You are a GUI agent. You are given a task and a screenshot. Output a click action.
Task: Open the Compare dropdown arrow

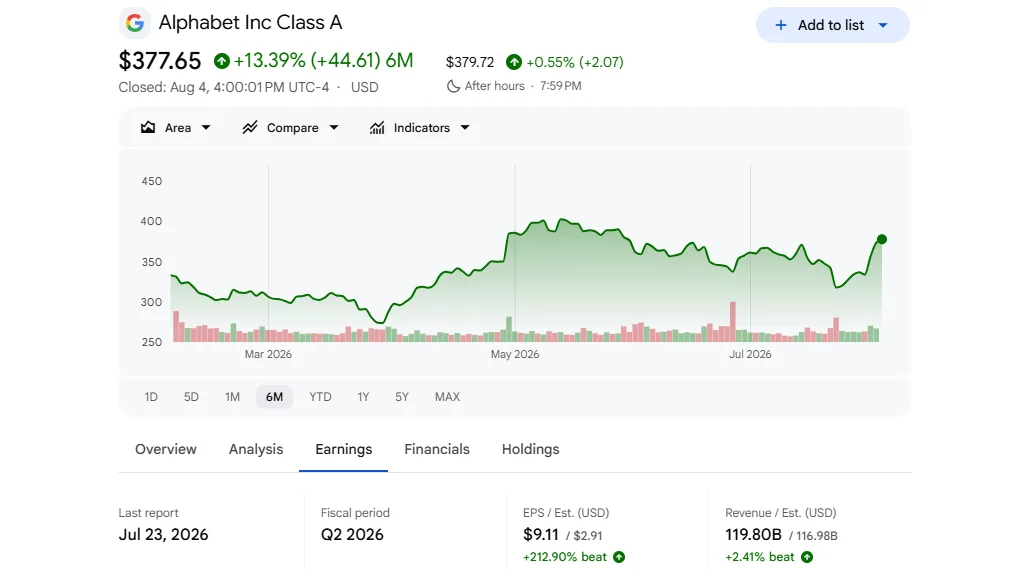coord(334,128)
